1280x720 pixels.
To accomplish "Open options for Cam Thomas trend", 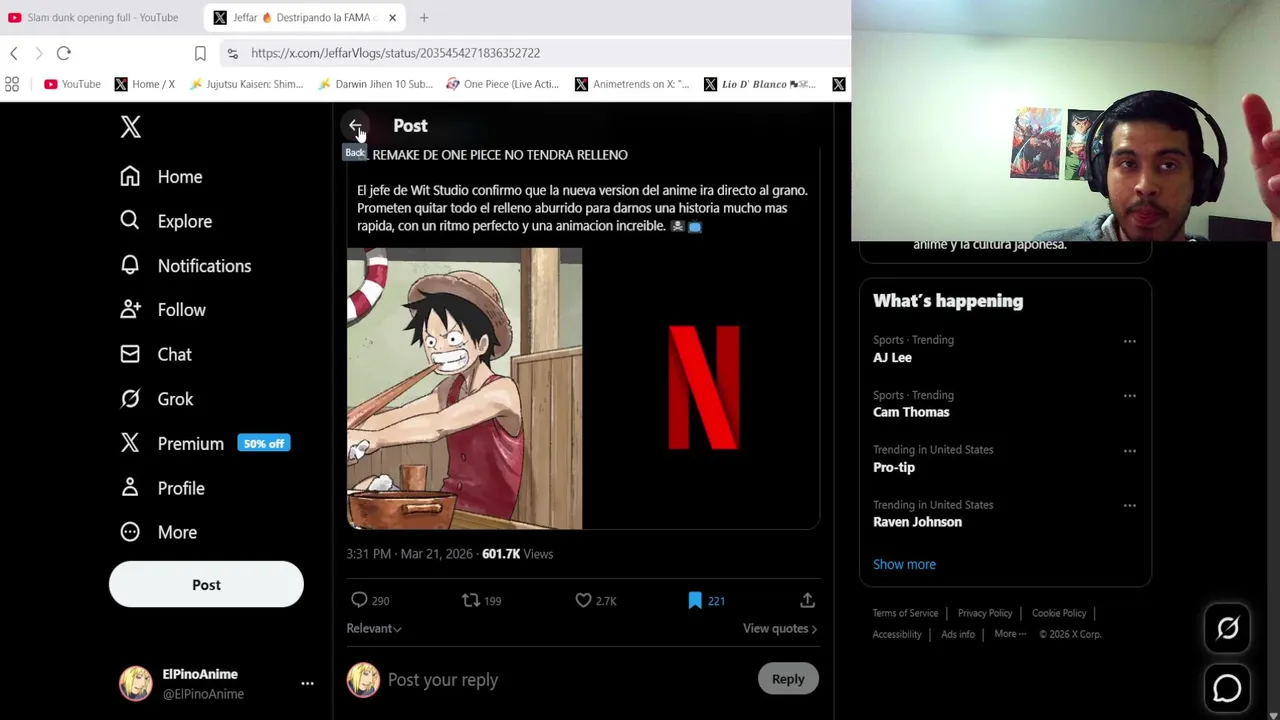I will point(1129,396).
